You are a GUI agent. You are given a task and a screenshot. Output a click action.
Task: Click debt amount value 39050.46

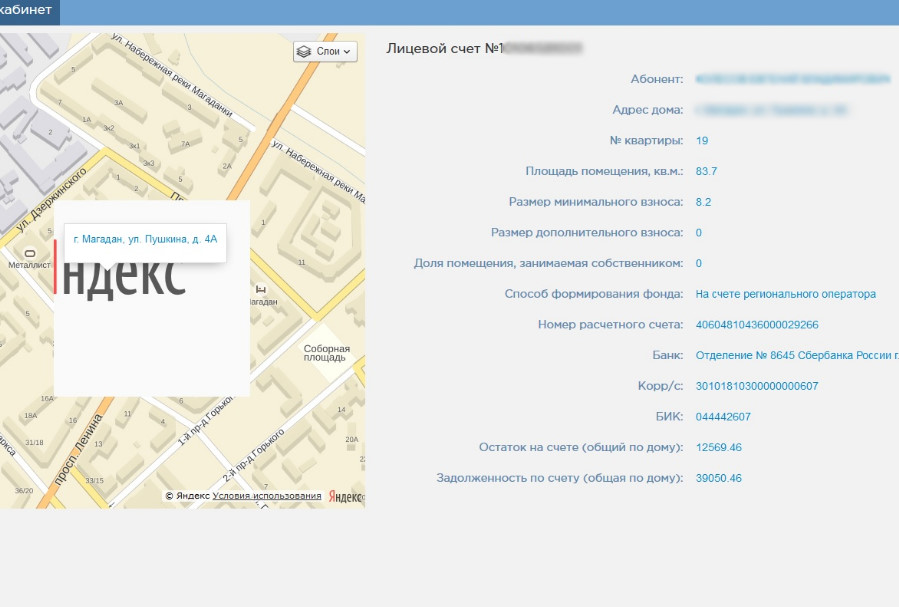pyautogui.click(x=718, y=478)
